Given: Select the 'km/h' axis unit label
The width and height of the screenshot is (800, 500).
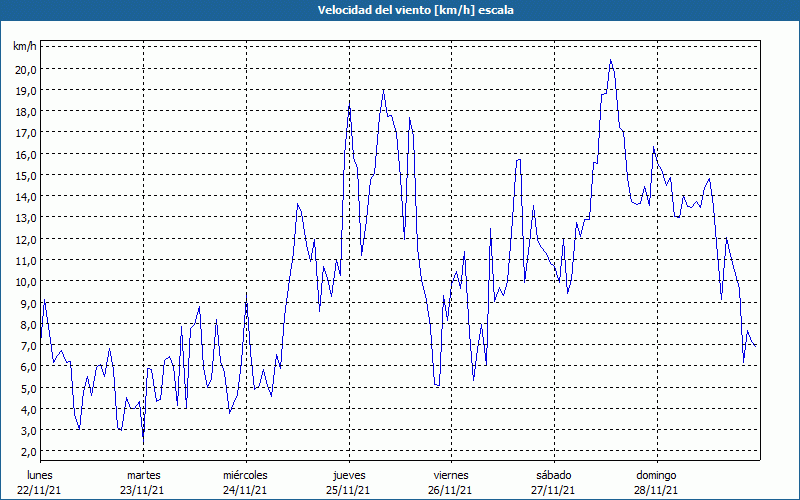Looking at the screenshot, I should (x=25, y=47).
